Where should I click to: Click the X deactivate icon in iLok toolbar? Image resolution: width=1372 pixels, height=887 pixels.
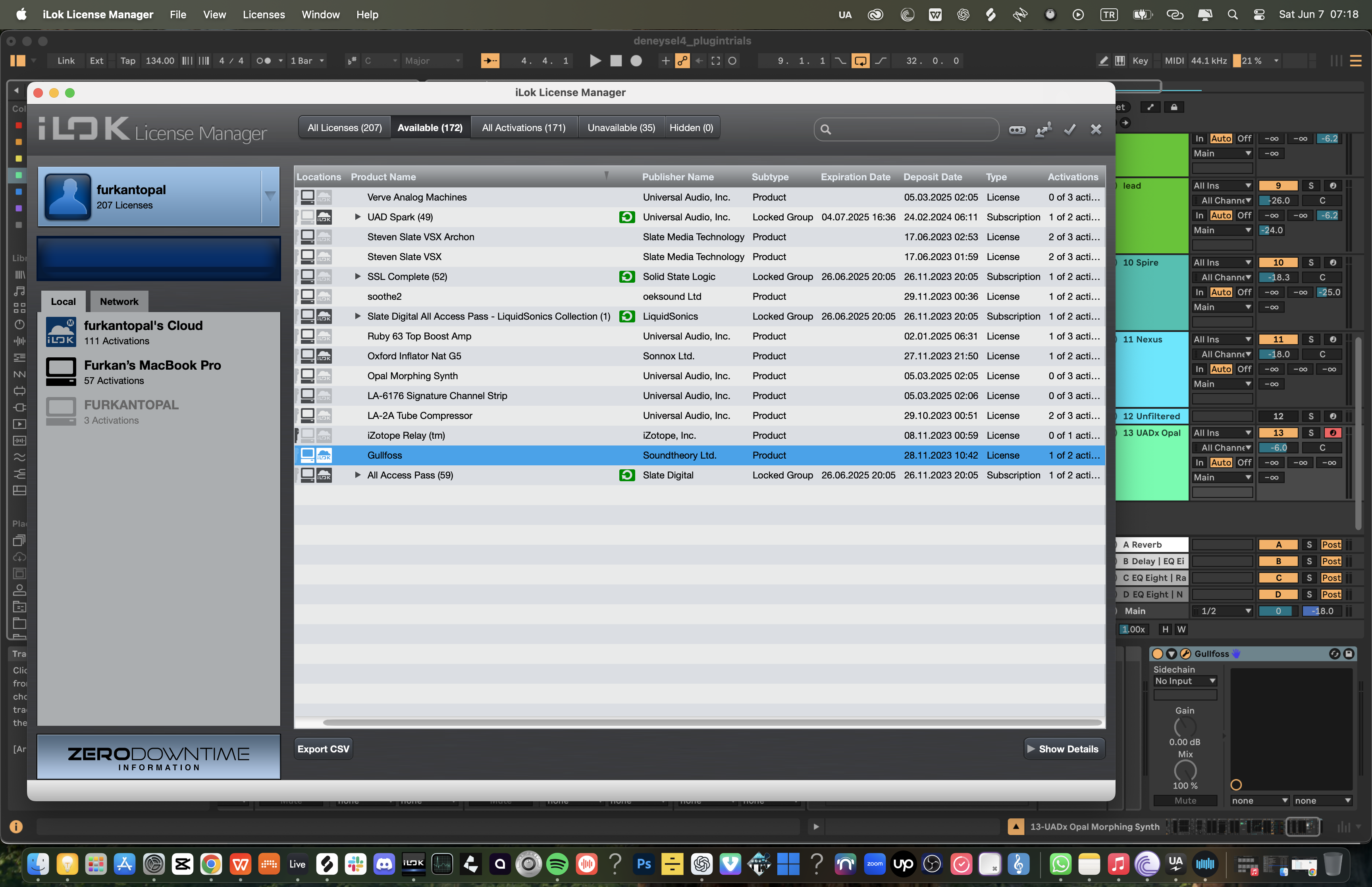(x=1096, y=129)
